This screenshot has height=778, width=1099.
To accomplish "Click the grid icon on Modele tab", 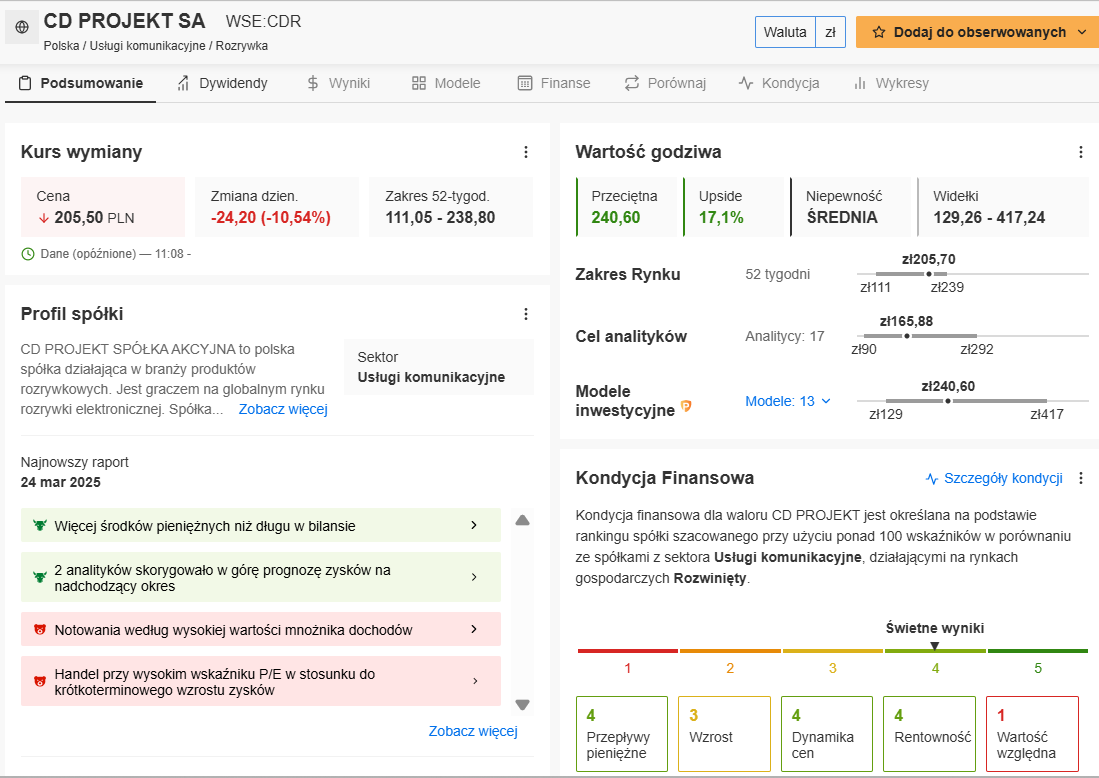I will tap(418, 83).
